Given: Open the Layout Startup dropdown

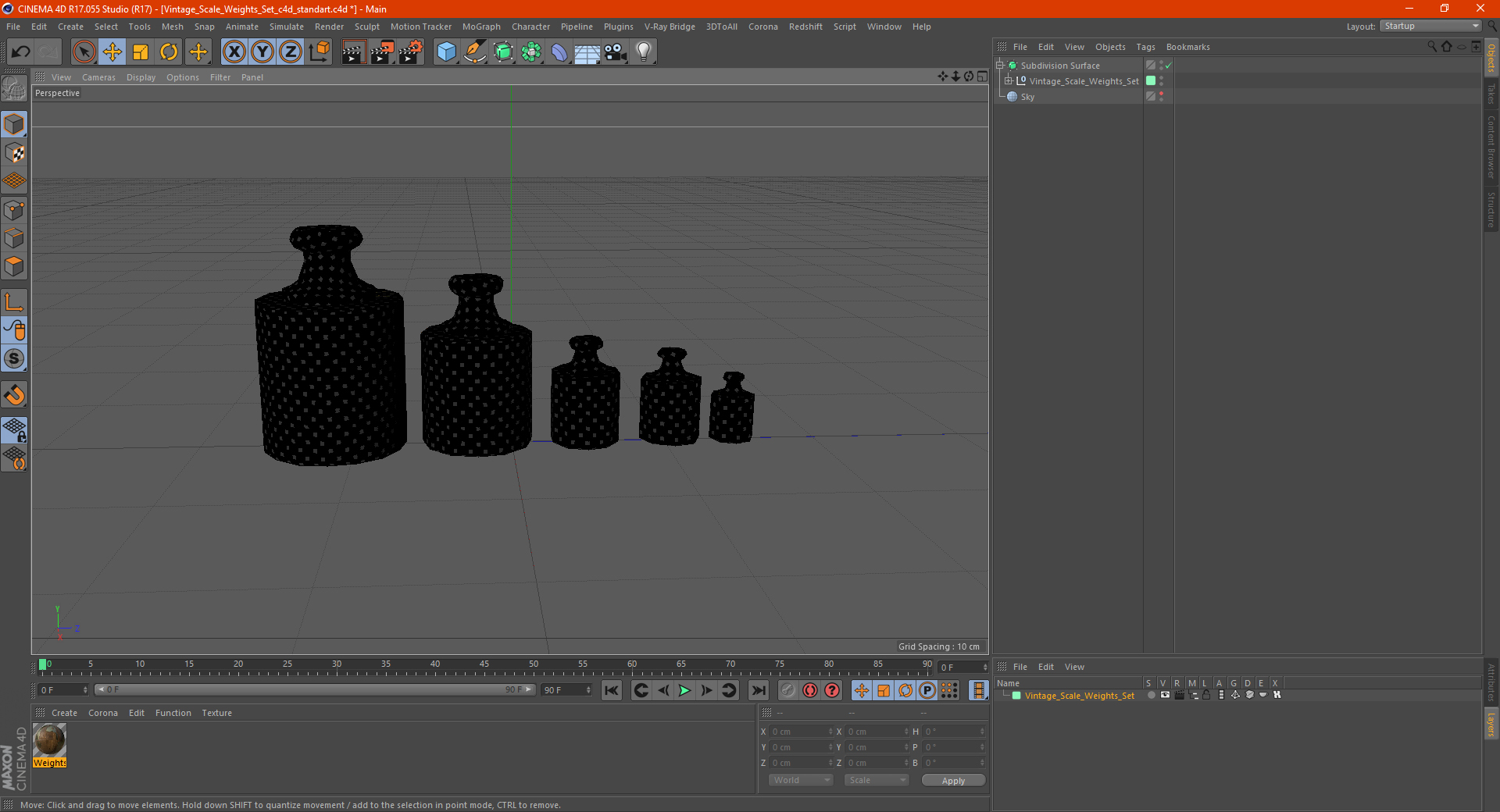Looking at the screenshot, I should (x=1430, y=27).
